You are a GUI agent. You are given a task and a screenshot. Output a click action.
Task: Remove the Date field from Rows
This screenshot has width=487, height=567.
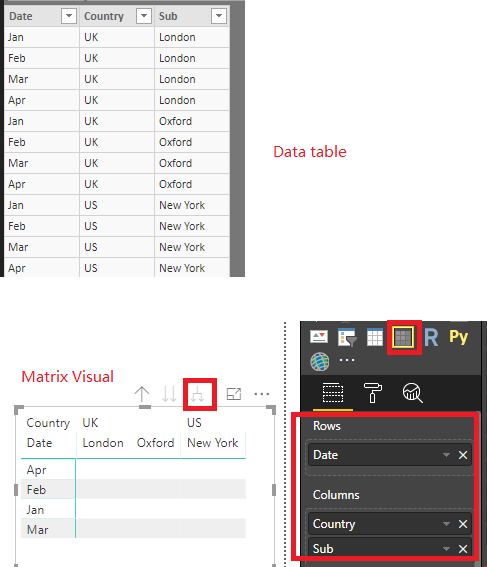pos(463,455)
